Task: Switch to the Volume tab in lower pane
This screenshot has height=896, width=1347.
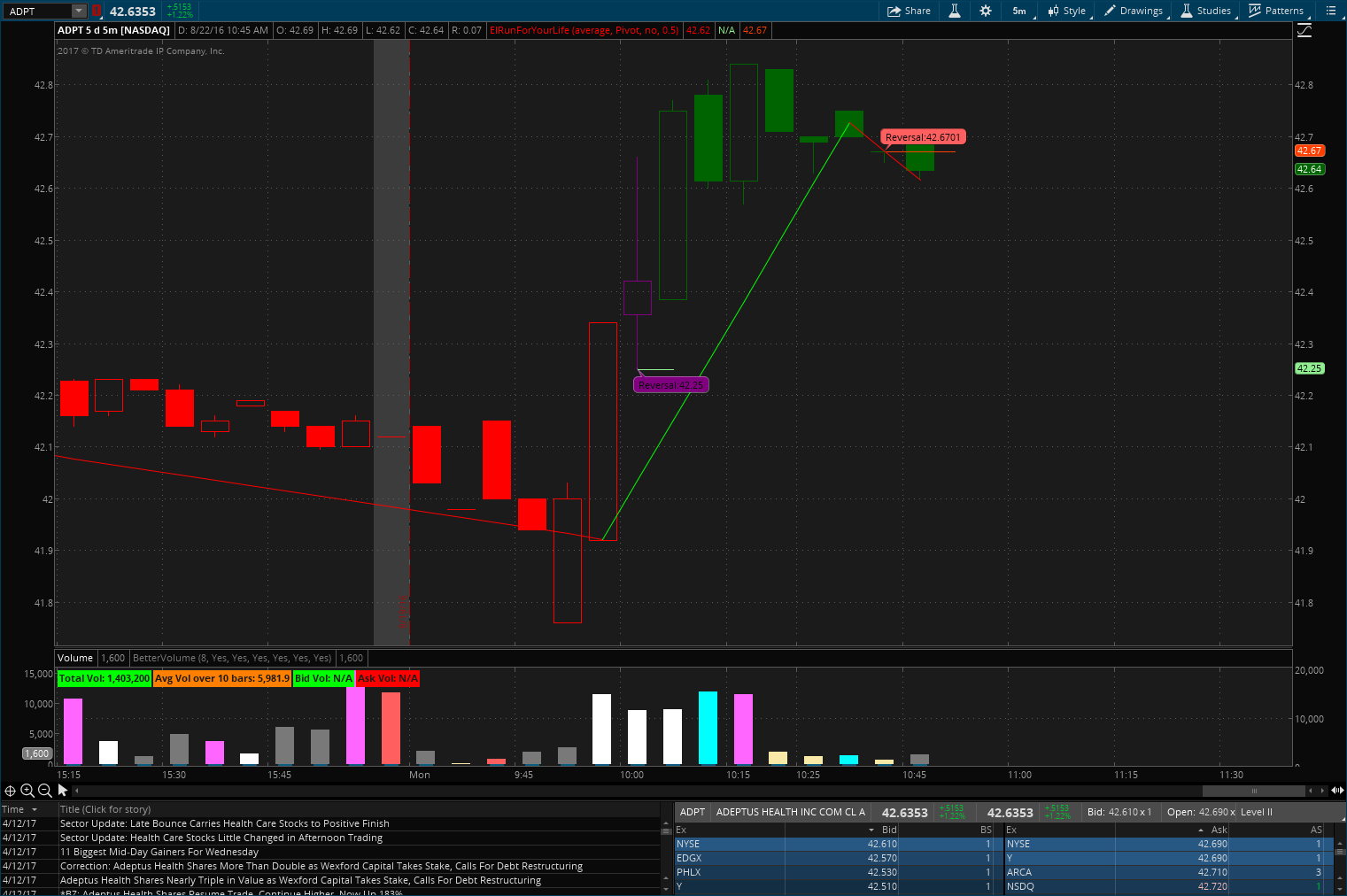Action: (74, 658)
